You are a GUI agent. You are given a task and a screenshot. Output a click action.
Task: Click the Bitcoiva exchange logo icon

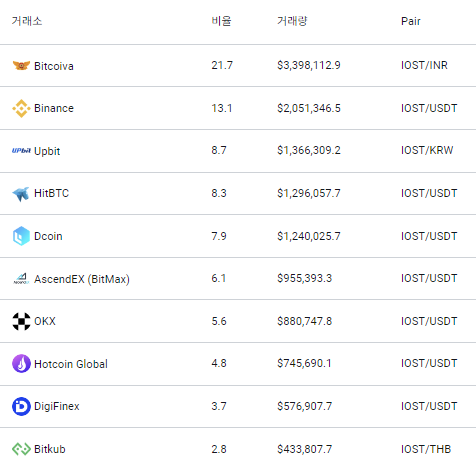pos(21,66)
